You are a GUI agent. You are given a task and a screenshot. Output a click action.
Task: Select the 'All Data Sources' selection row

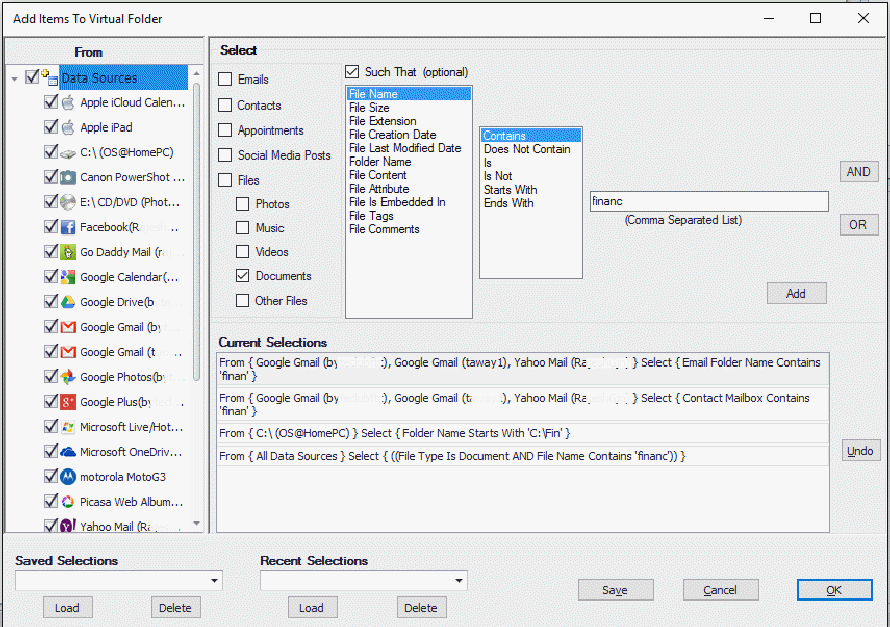click(x=522, y=456)
